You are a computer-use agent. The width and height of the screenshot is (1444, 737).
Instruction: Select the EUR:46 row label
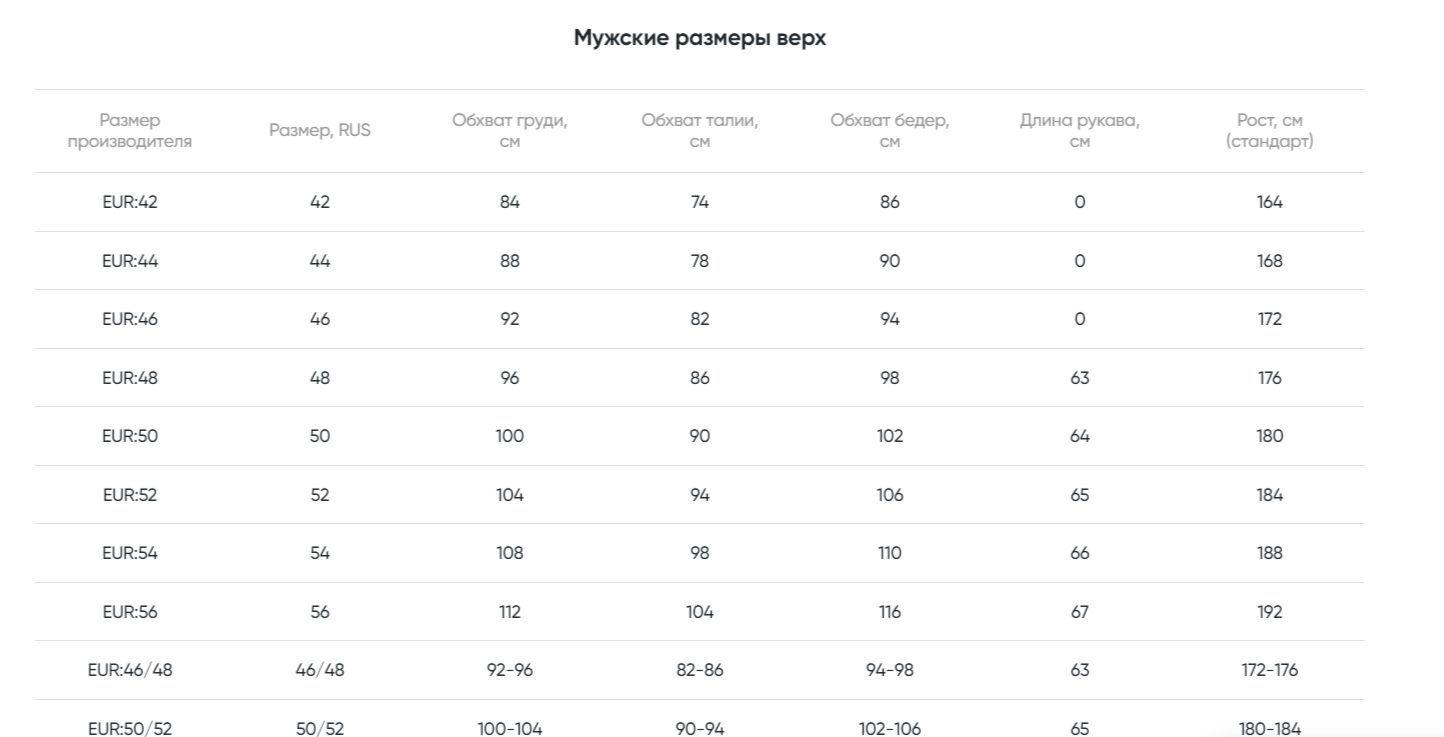pos(130,319)
